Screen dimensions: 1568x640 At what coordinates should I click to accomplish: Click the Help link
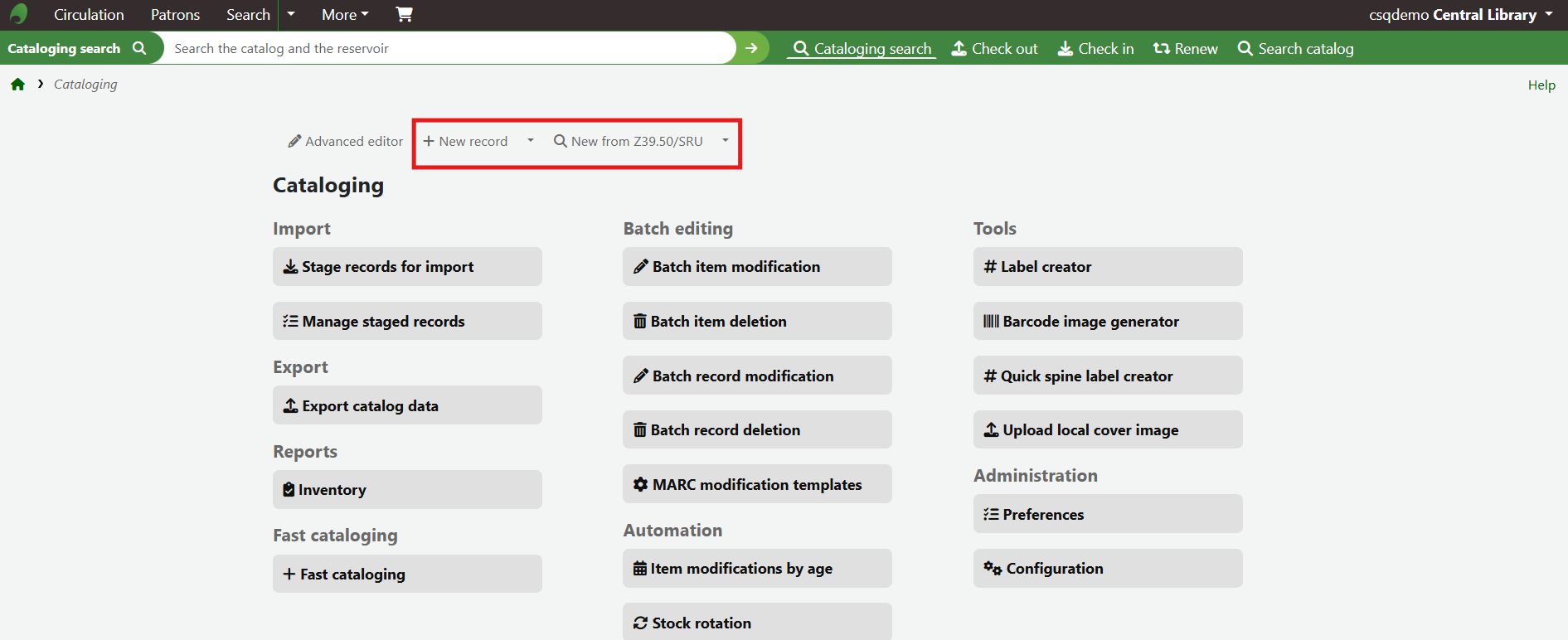point(1541,85)
